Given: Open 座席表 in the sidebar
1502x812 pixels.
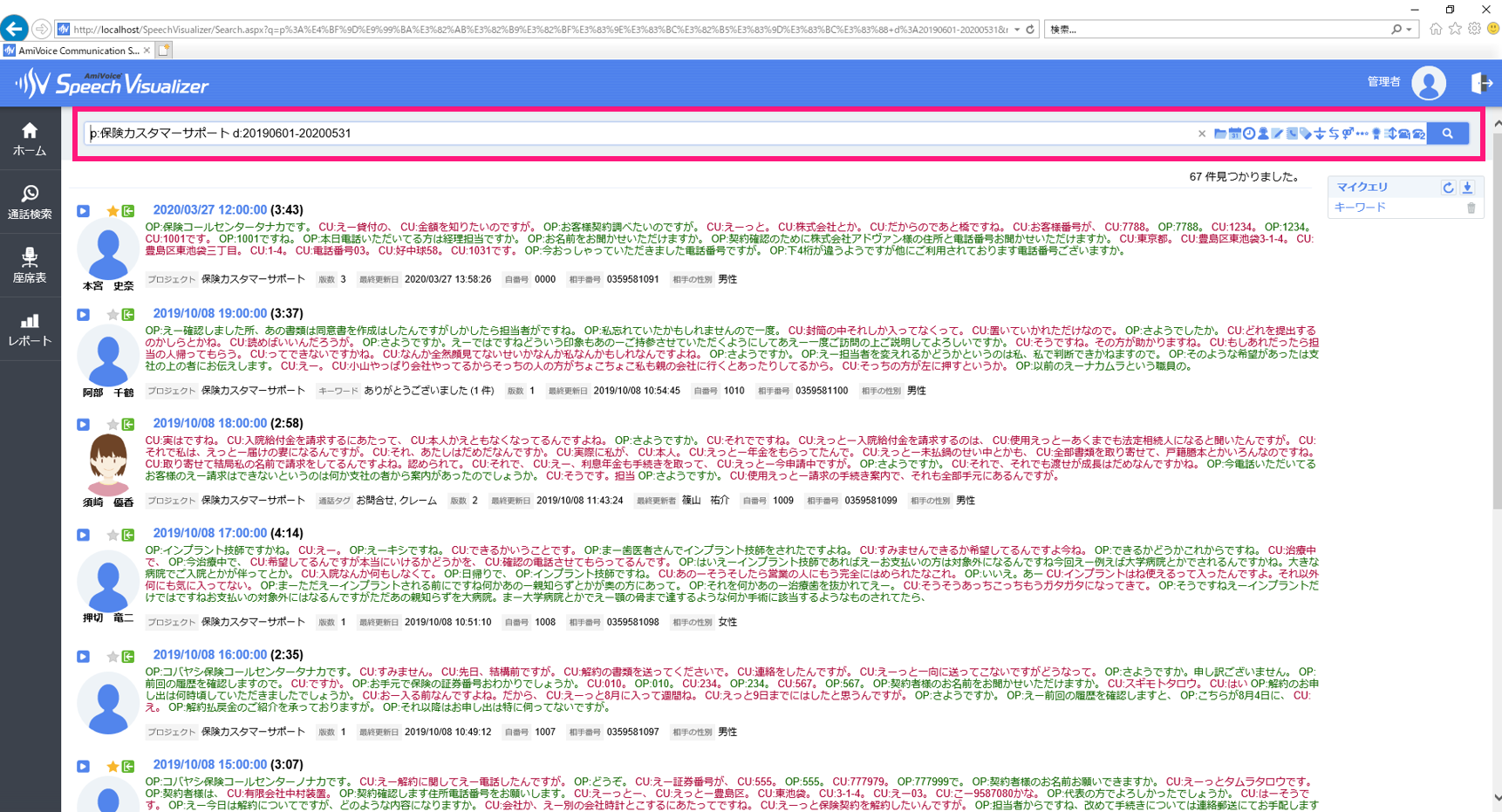Looking at the screenshot, I should coord(30,265).
